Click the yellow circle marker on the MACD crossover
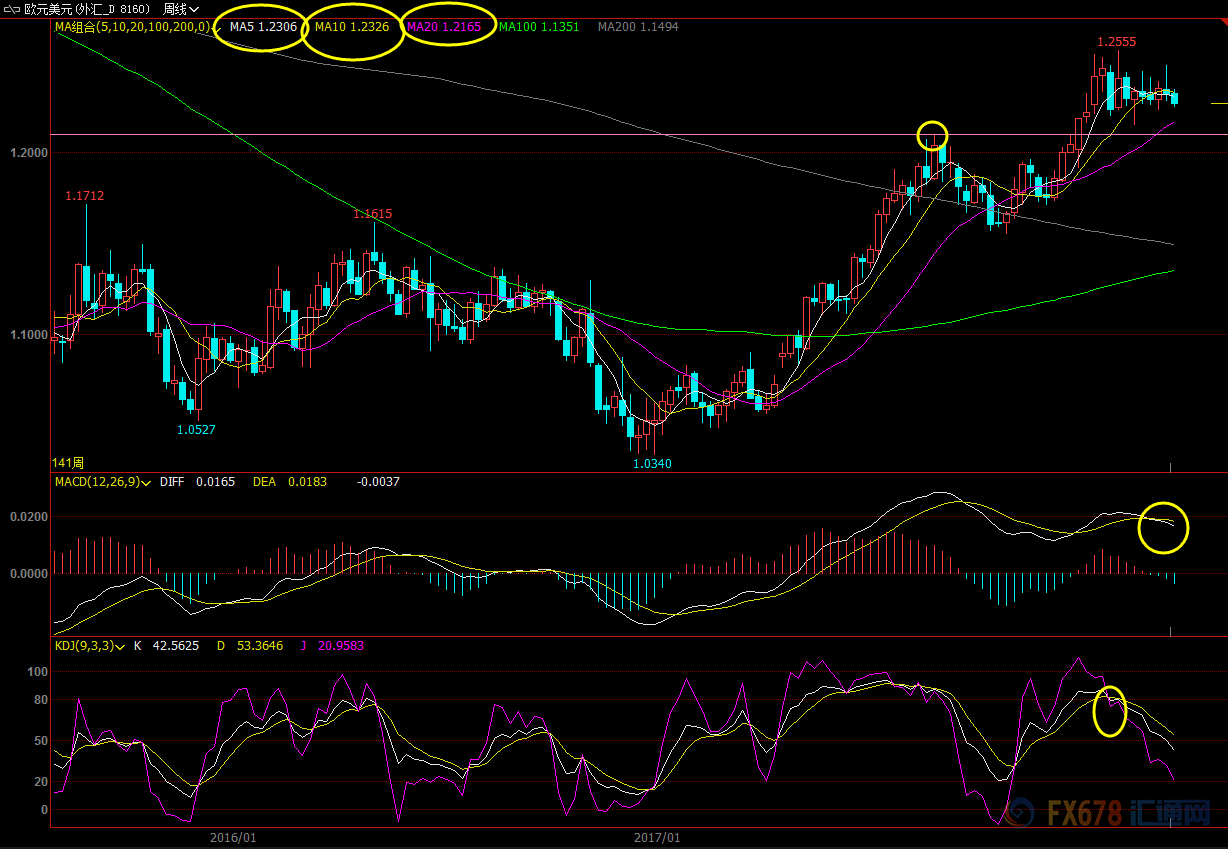Image resolution: width=1228 pixels, height=849 pixels. [x=1163, y=527]
